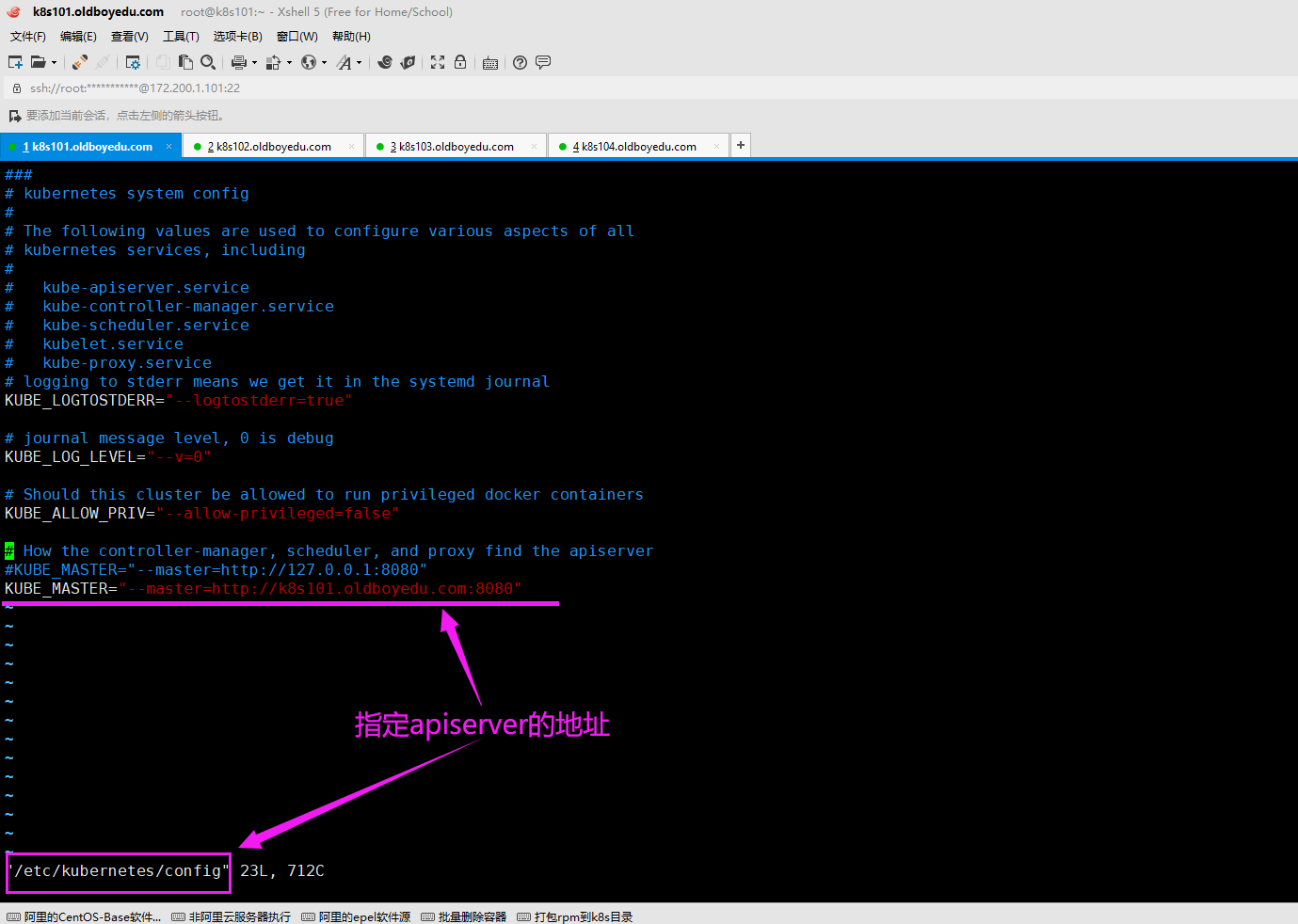Viewport: 1298px width, 924px height.
Task: Select the Paste icon on the toolbar
Action: click(x=185, y=62)
